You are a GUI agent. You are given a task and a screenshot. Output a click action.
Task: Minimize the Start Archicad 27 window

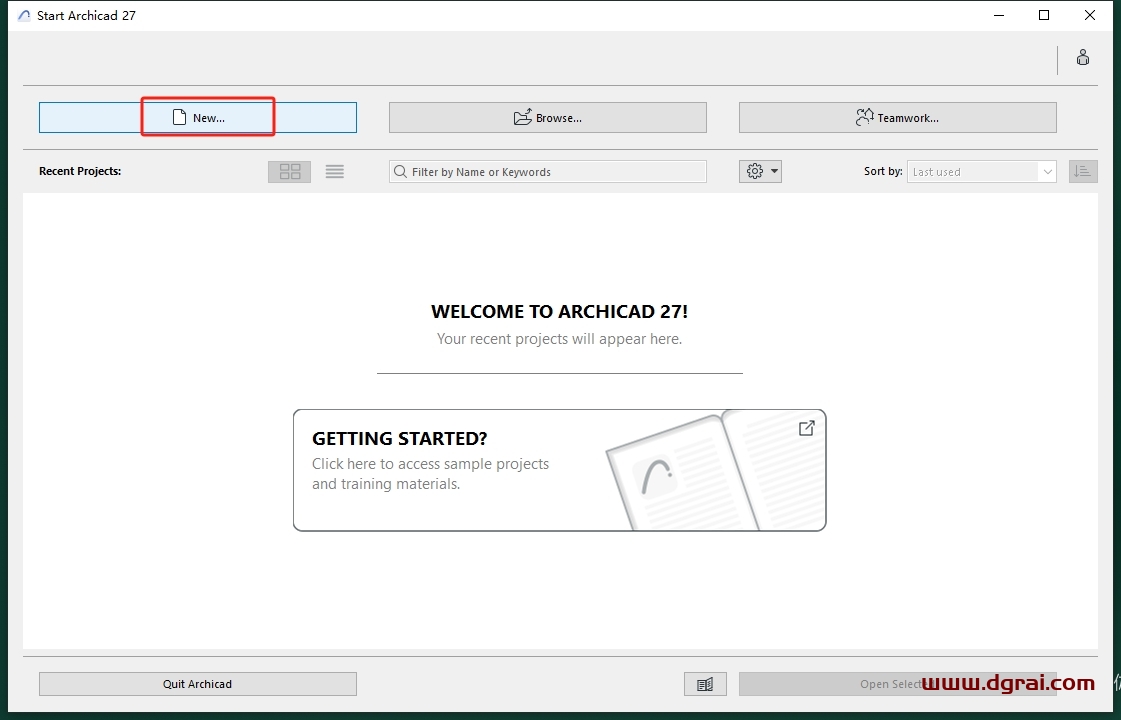tap(999, 15)
